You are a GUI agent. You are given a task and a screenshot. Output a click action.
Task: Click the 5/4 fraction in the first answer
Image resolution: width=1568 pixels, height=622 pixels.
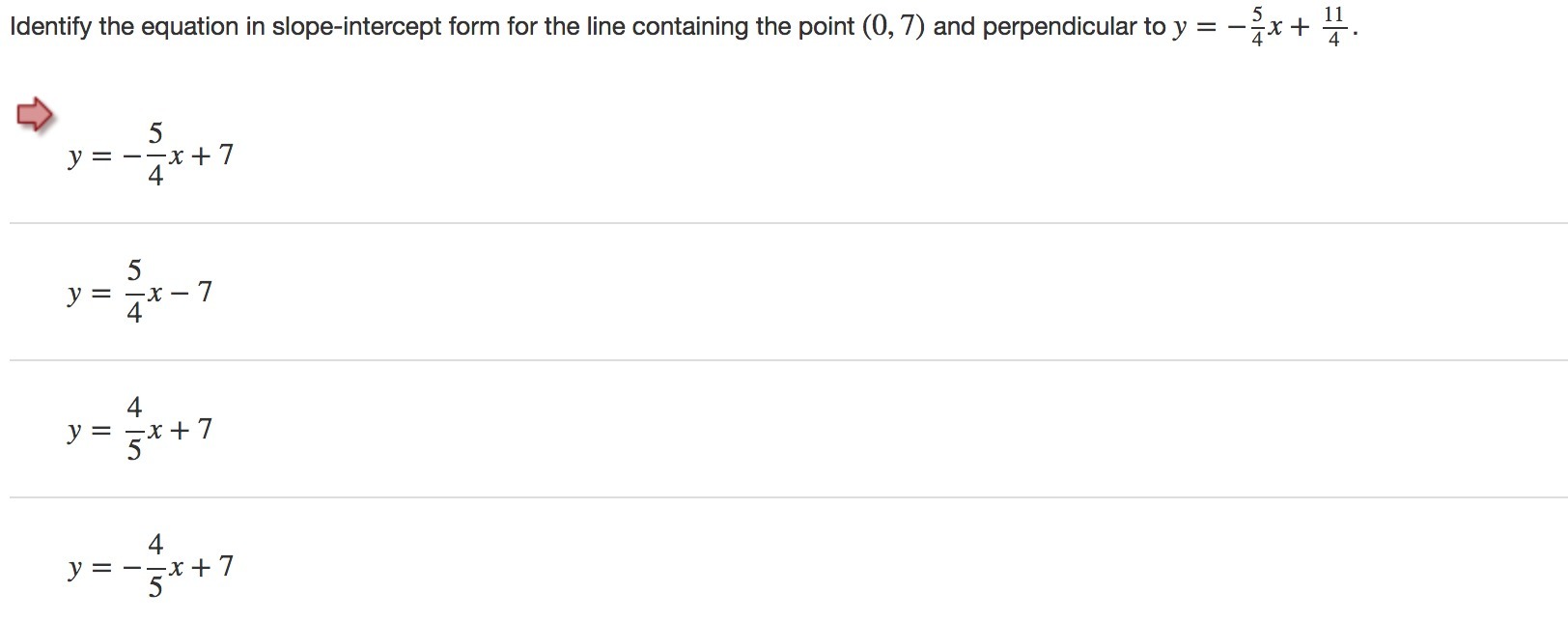click(155, 155)
